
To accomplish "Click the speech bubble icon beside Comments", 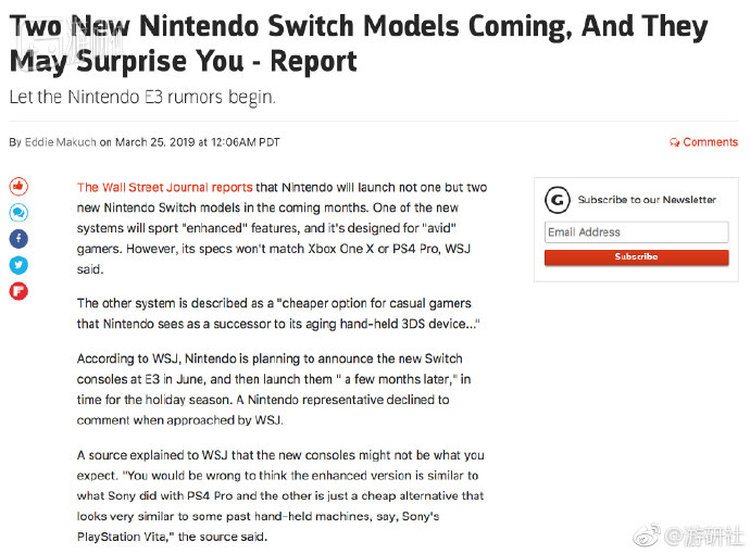I will tap(675, 143).
